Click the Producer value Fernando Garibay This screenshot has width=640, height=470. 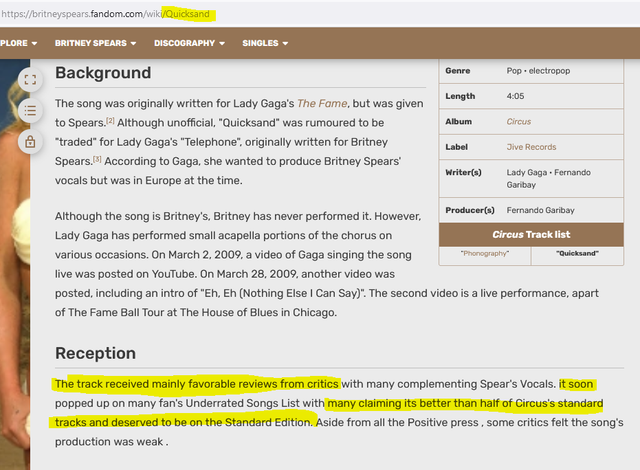click(540, 210)
